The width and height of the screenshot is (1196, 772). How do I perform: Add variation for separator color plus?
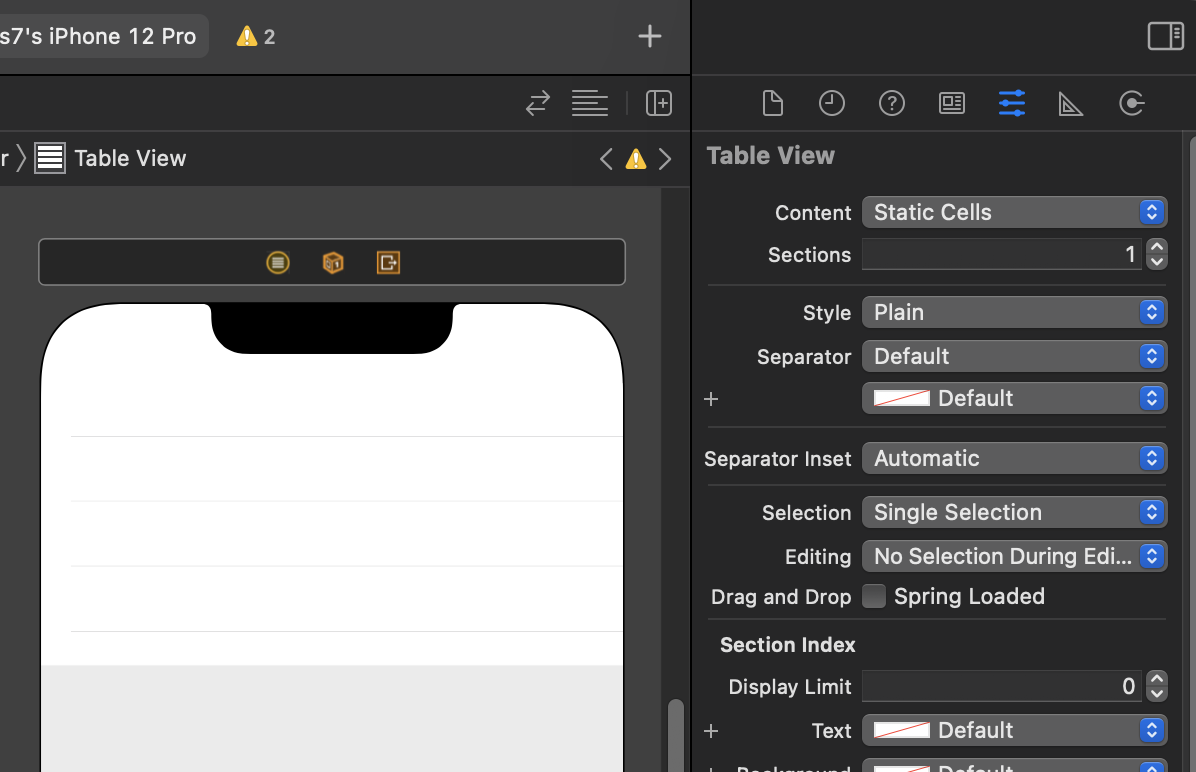click(711, 399)
